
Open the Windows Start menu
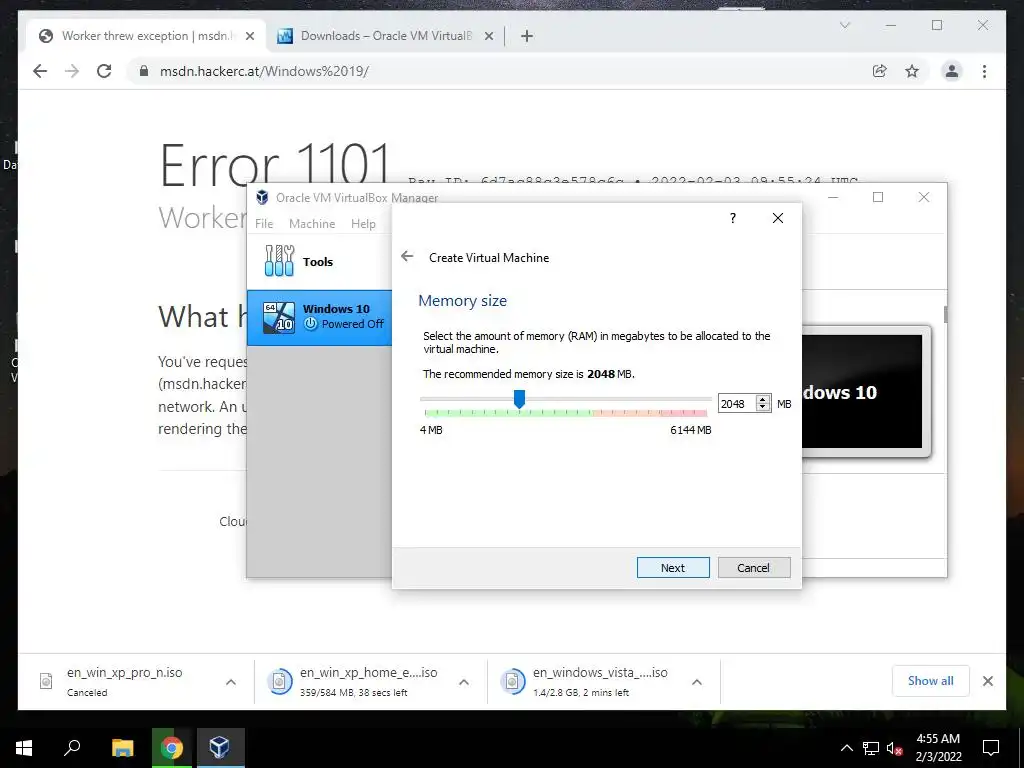pos(24,747)
